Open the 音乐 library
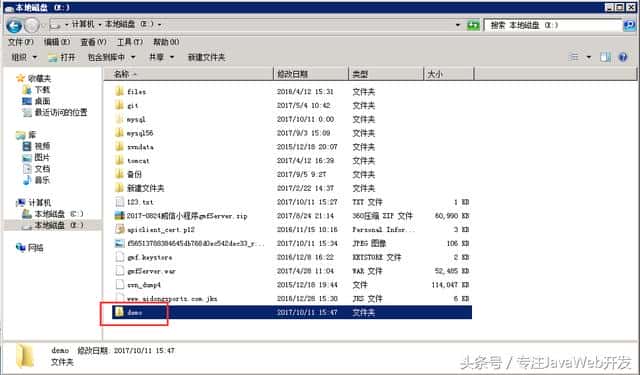Image resolution: width=640 pixels, height=375 pixels. (x=42, y=180)
